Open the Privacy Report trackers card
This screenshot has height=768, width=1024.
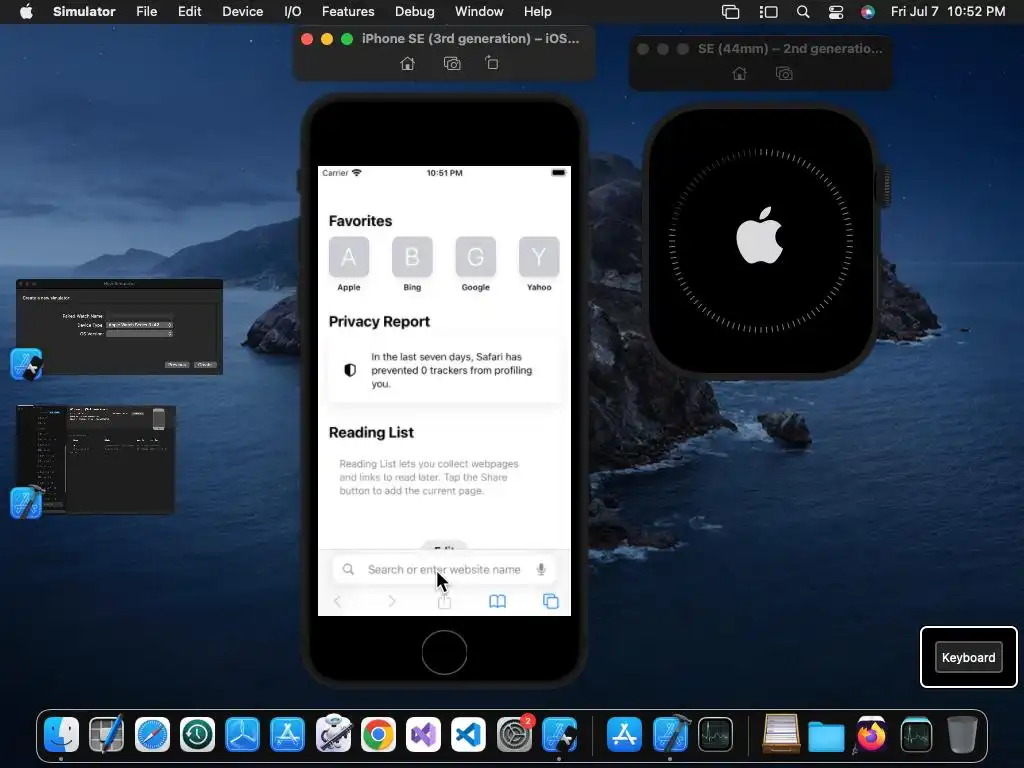pyautogui.click(x=444, y=370)
